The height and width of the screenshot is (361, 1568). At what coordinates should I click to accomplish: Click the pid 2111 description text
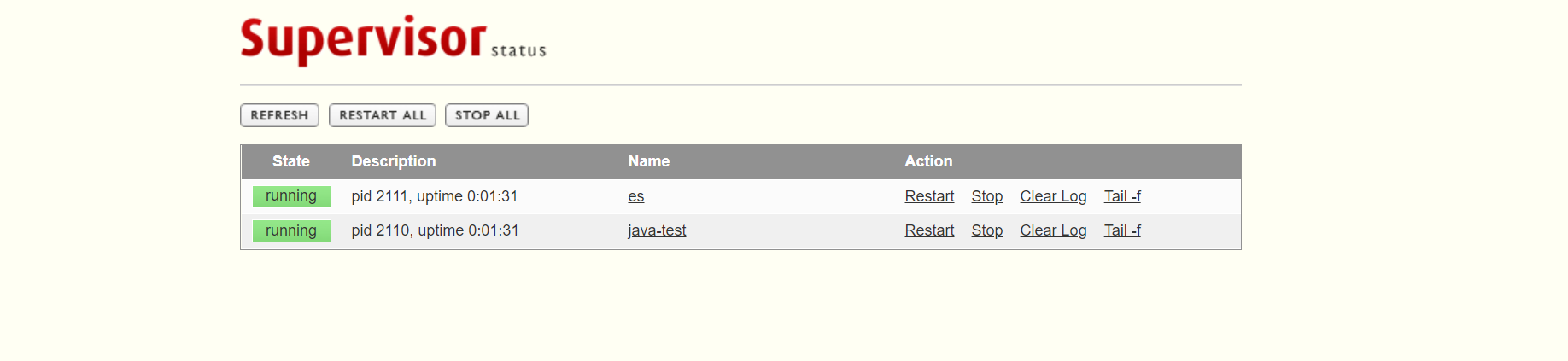click(x=434, y=196)
